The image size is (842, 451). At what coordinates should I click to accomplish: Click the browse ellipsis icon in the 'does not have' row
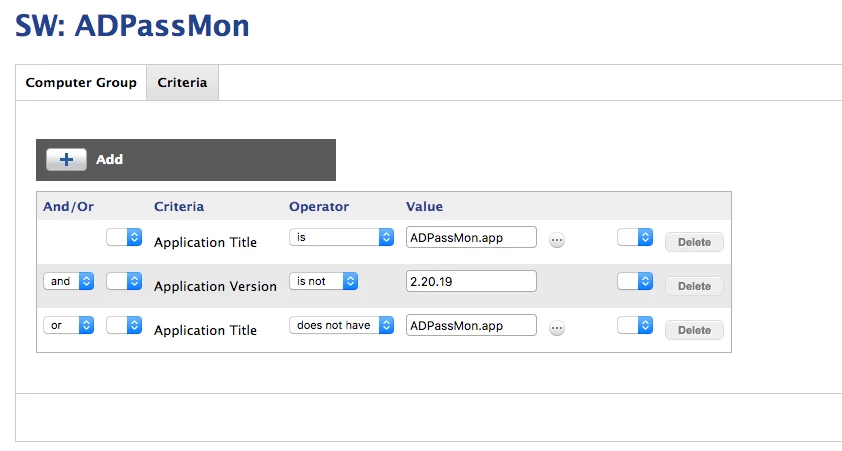point(557,328)
